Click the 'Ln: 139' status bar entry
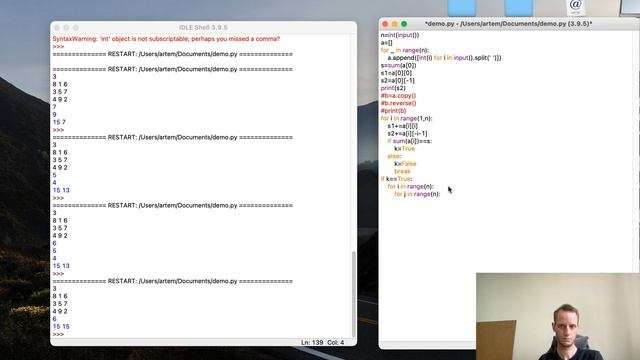This screenshot has width=640, height=360. (x=312, y=342)
